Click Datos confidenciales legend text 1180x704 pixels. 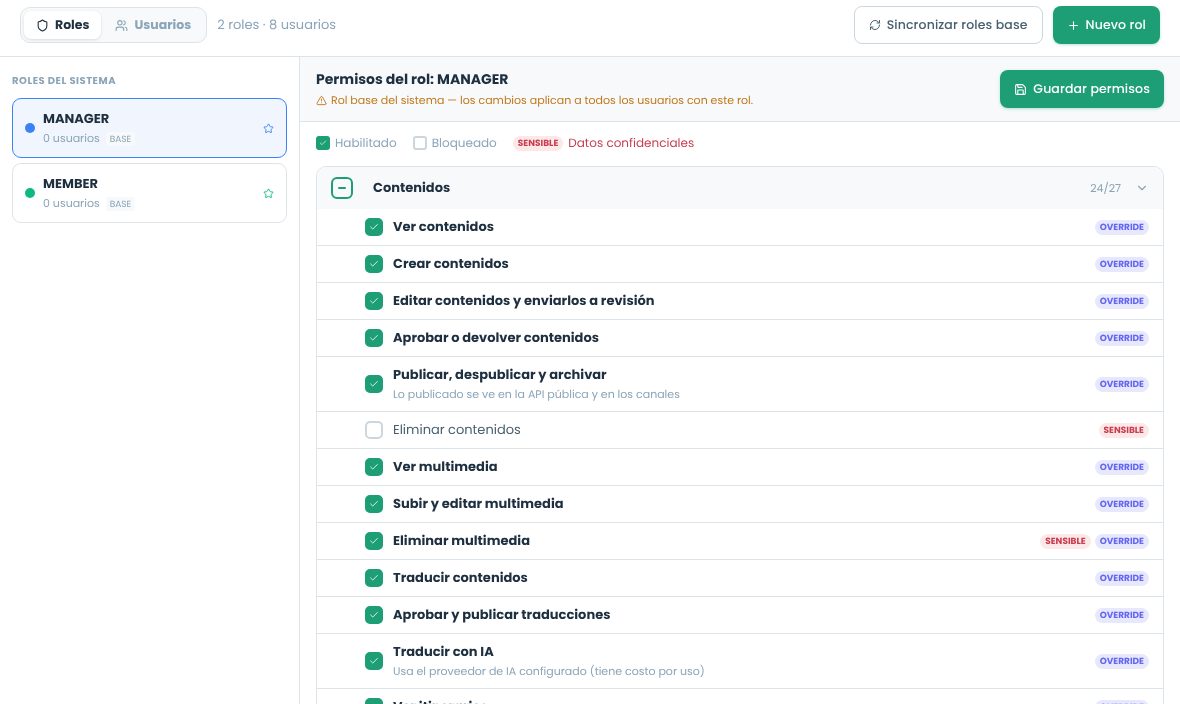(x=631, y=143)
